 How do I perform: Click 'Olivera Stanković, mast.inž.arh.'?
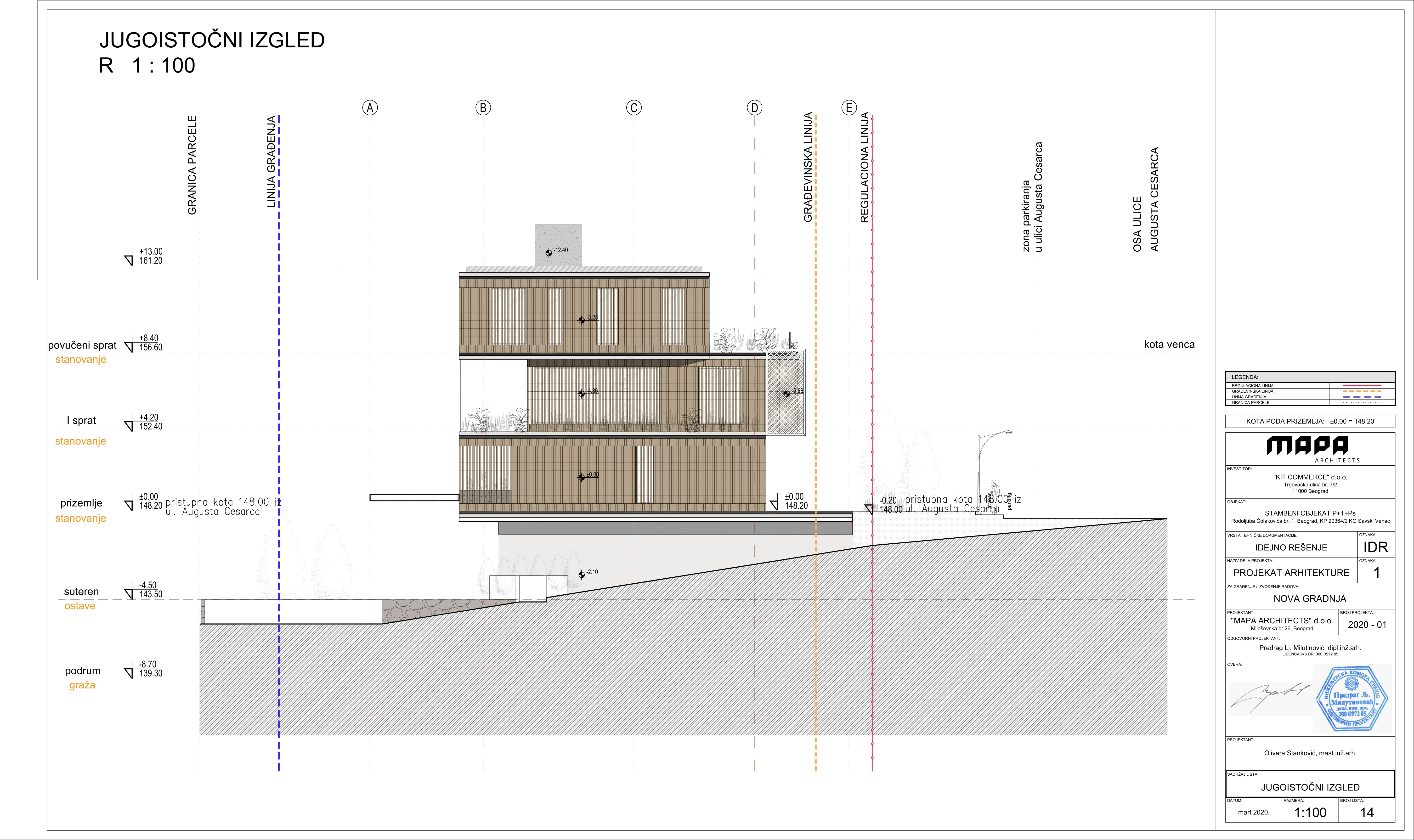1310,753
